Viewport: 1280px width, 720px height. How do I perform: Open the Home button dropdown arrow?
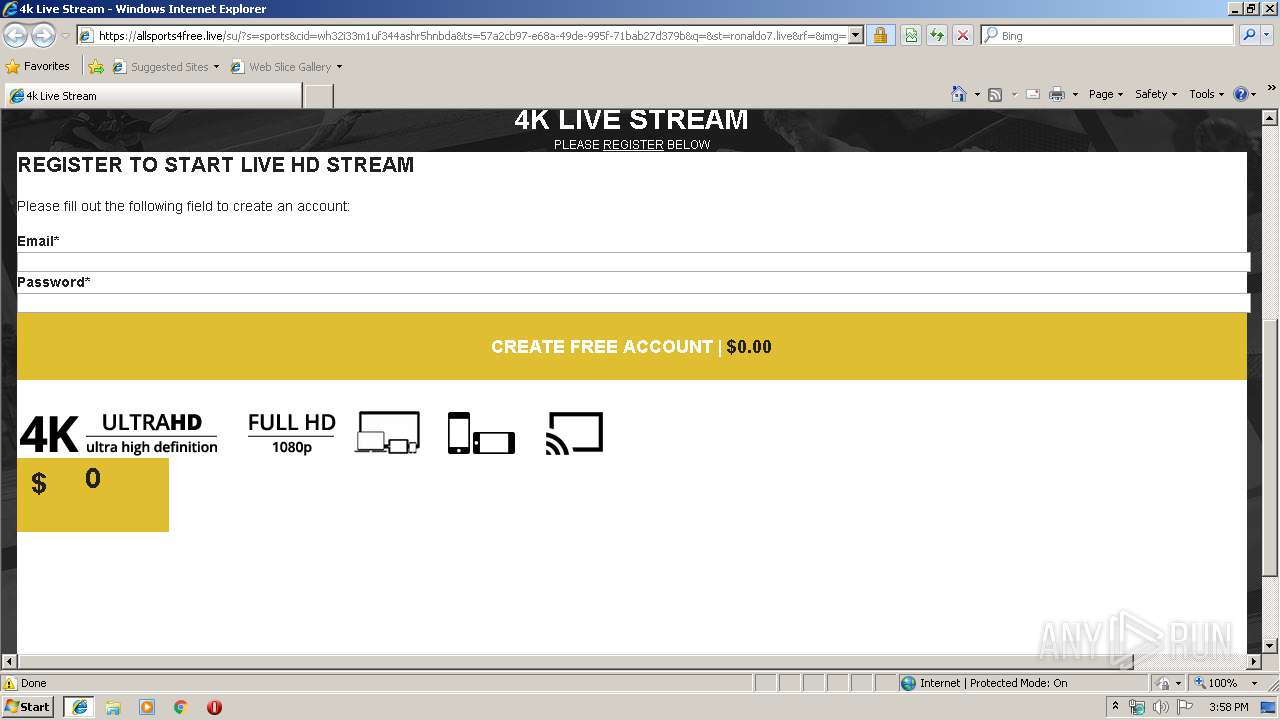(x=977, y=94)
